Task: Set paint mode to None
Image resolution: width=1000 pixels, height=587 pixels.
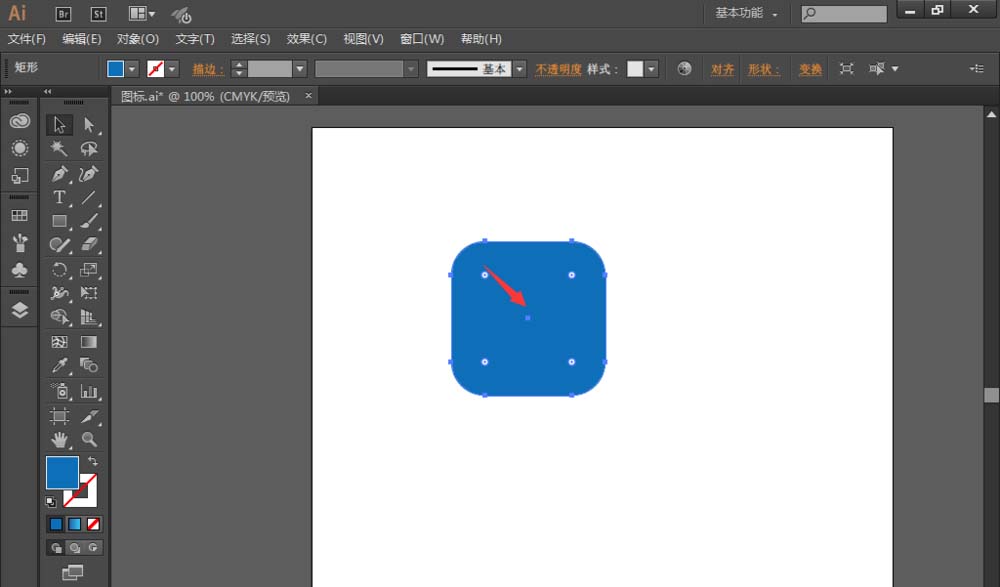Action: [93, 524]
